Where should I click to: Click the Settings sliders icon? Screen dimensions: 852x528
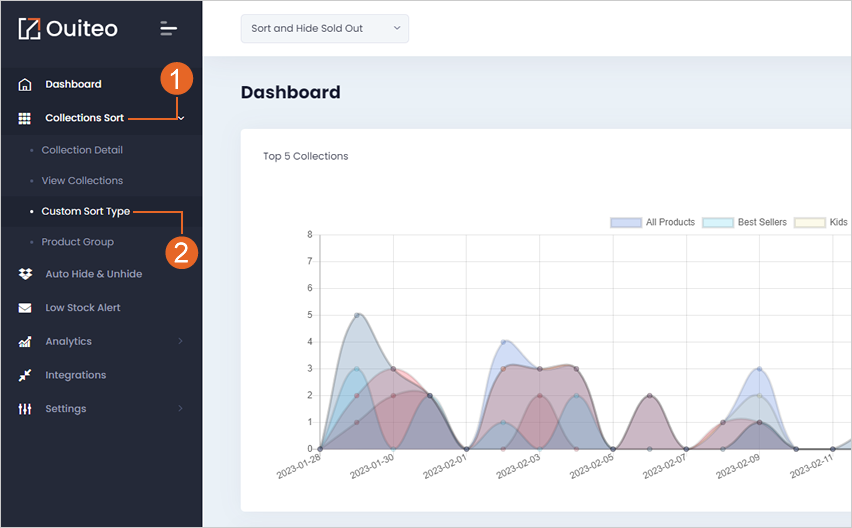[x=25, y=409]
